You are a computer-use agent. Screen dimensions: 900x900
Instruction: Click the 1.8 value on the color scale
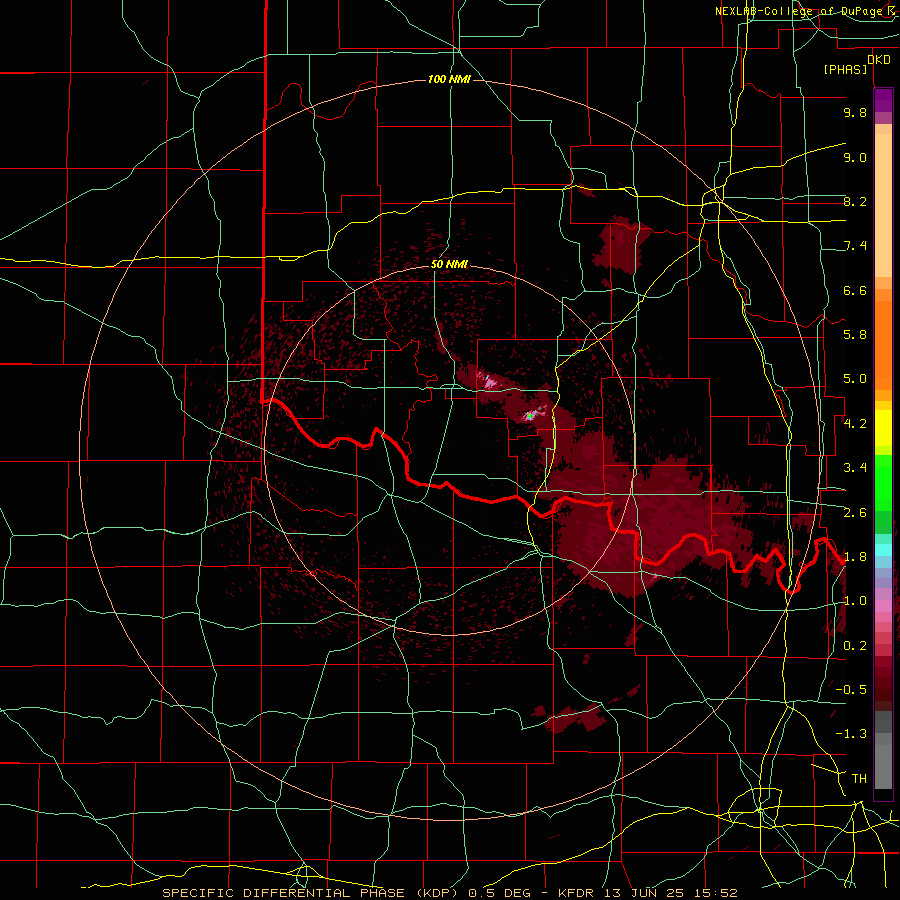pyautogui.click(x=855, y=557)
